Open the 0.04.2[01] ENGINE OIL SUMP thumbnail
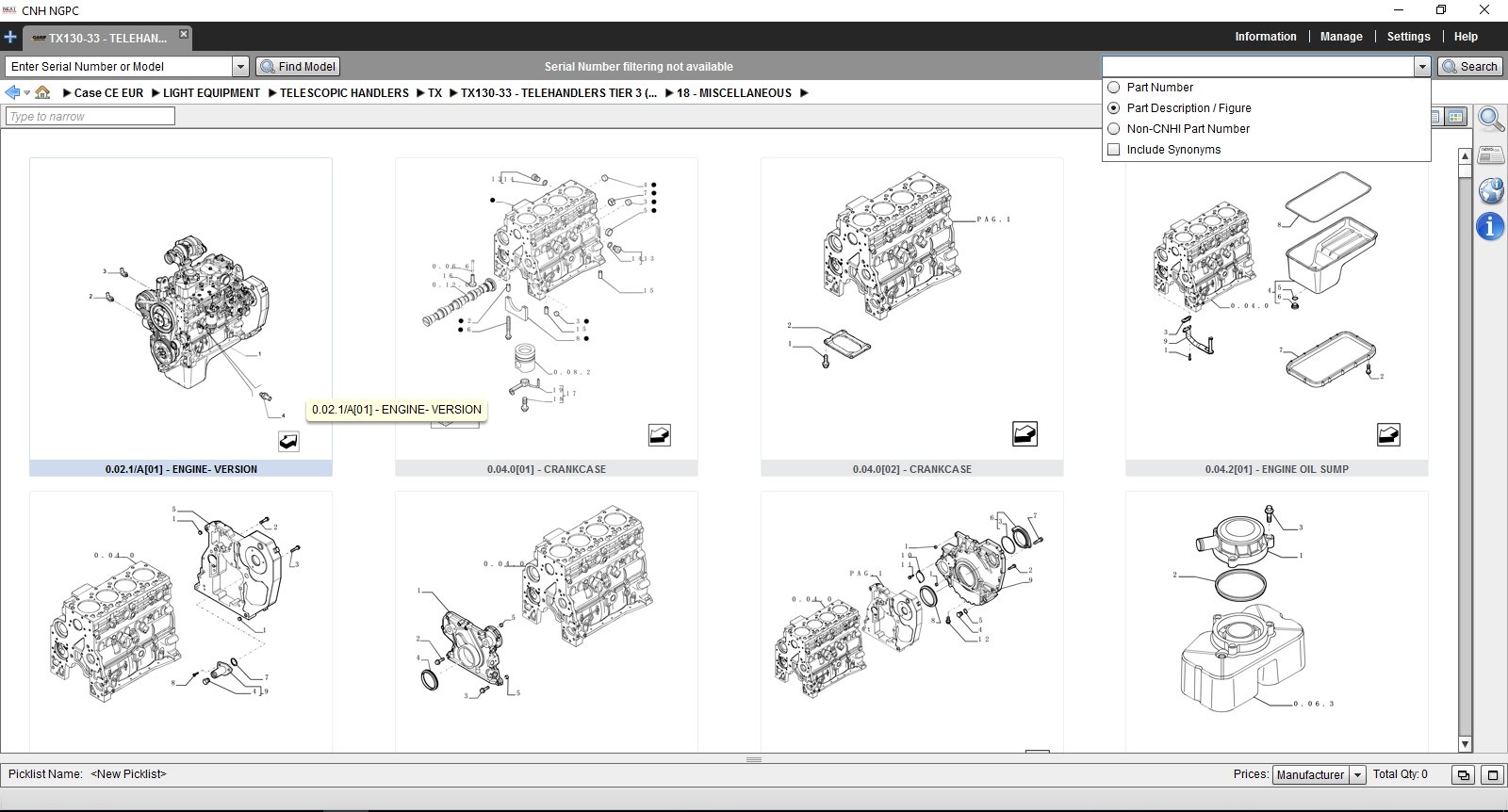The width and height of the screenshot is (1508, 812). (x=1277, y=309)
